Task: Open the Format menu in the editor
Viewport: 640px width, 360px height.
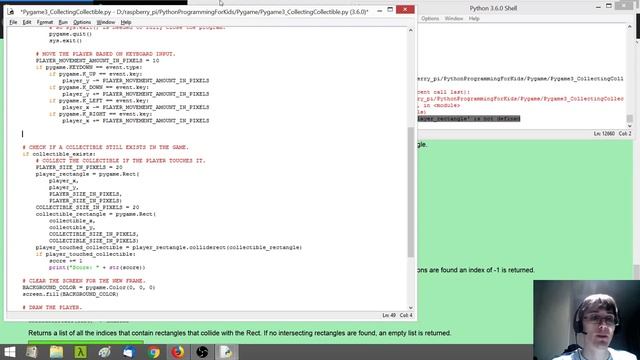Action: (x=44, y=22)
